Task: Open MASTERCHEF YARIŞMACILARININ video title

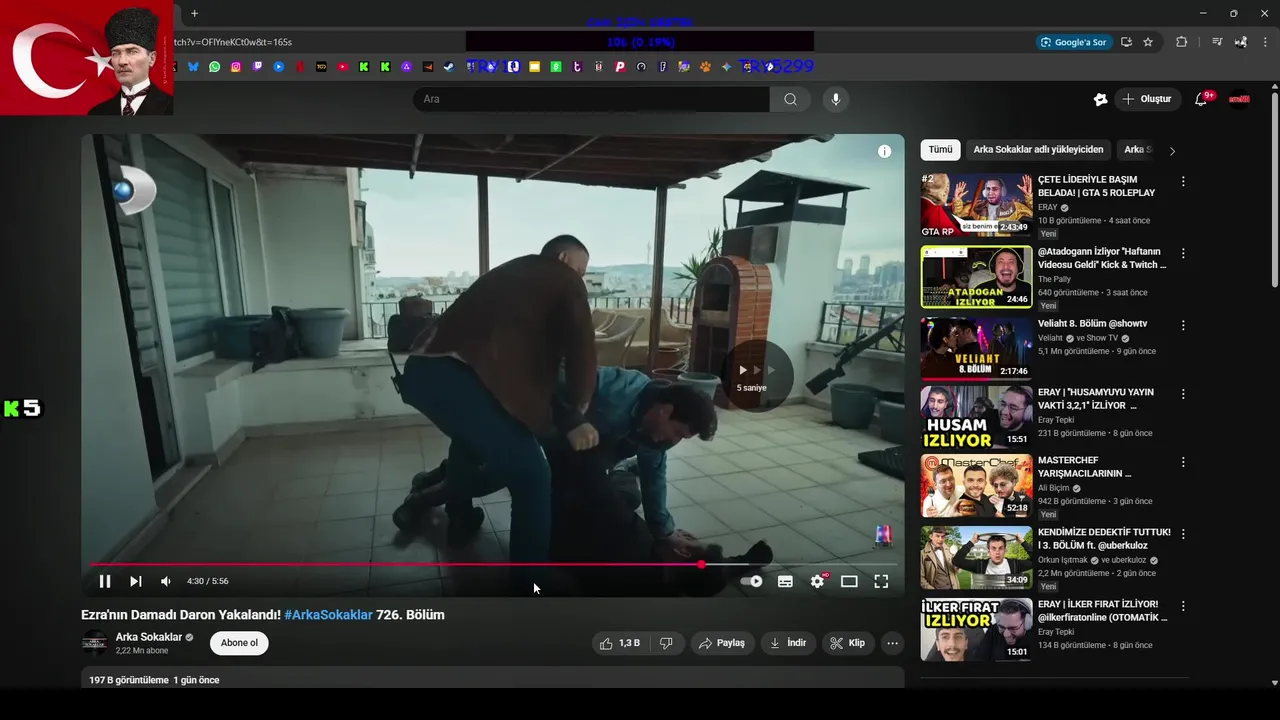Action: 1085,467
